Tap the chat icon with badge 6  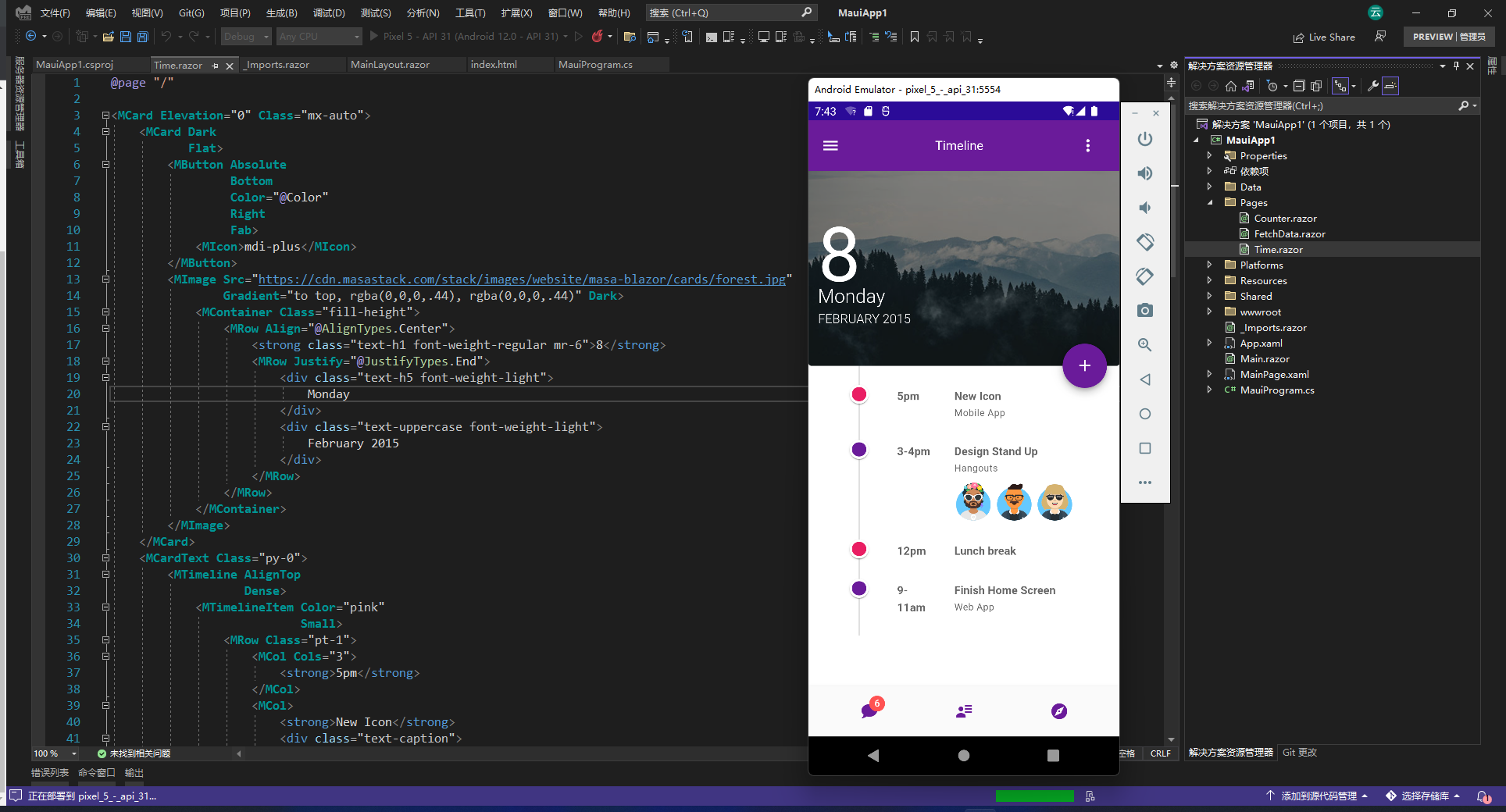coord(870,710)
